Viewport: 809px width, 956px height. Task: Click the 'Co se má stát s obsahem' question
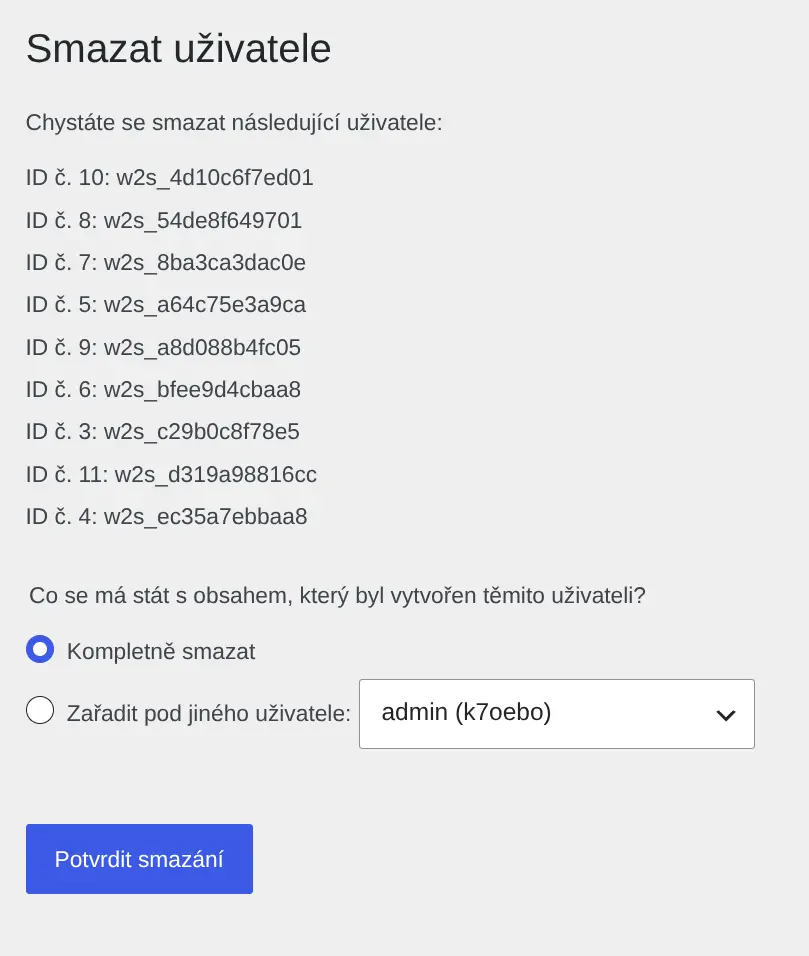pyautogui.click(x=337, y=596)
